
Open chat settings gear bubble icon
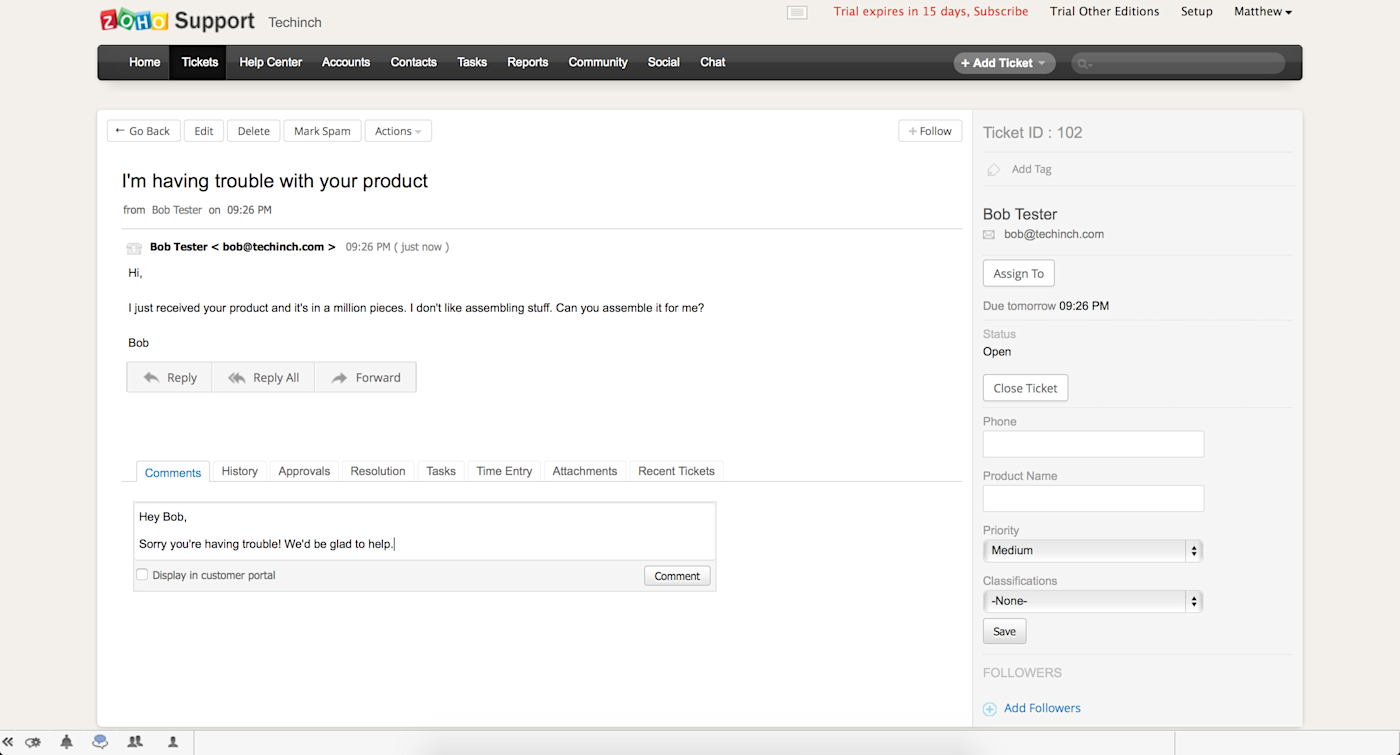[33, 742]
